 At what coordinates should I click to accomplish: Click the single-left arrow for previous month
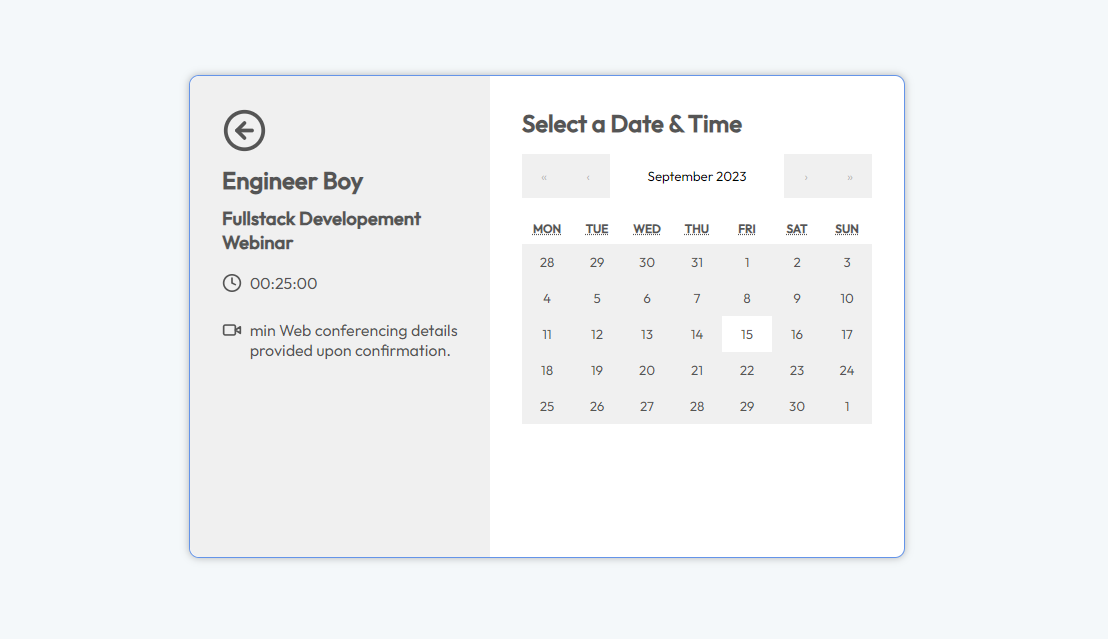pyautogui.click(x=588, y=176)
